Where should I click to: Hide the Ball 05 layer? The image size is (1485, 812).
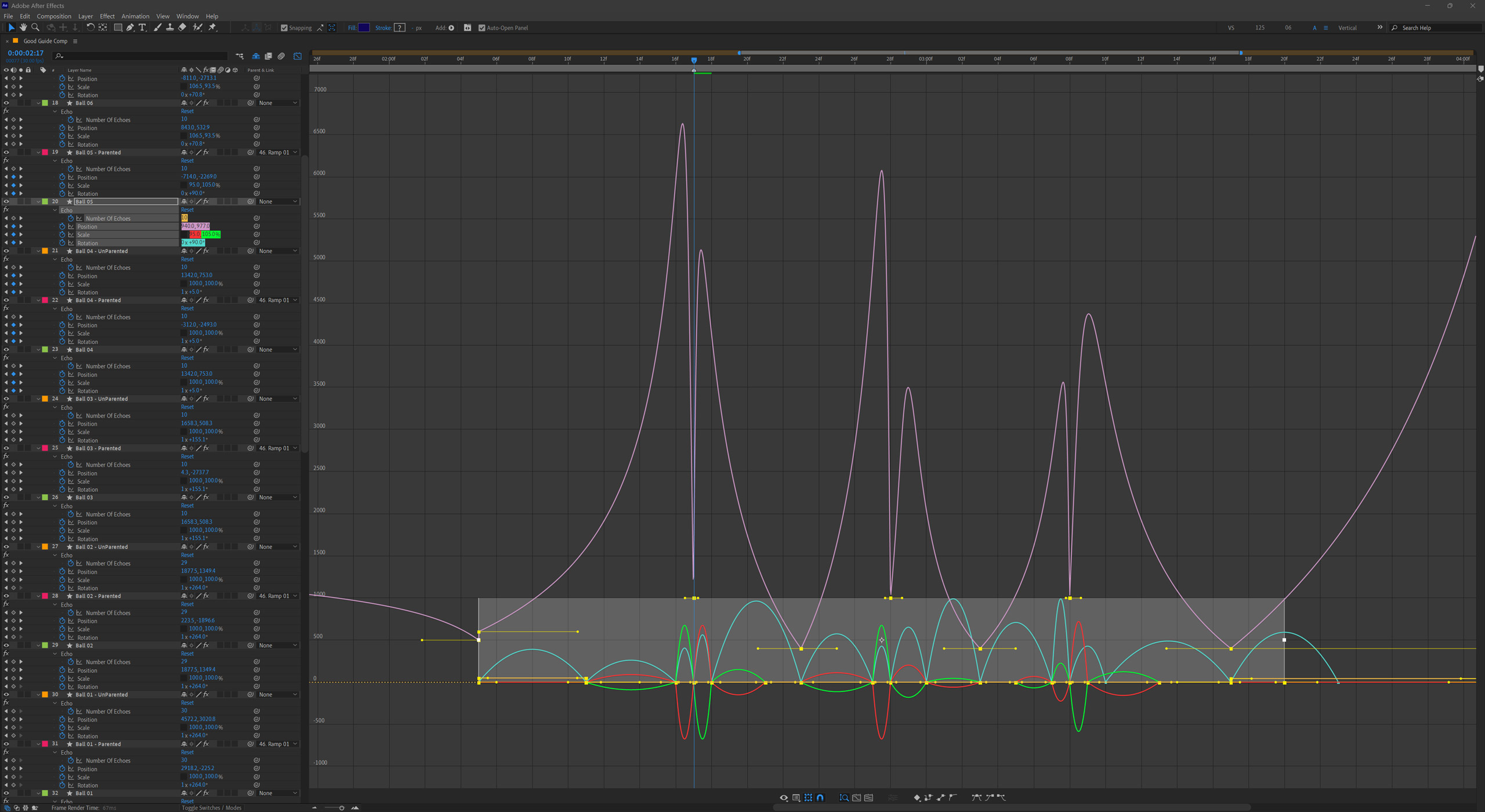(x=6, y=202)
